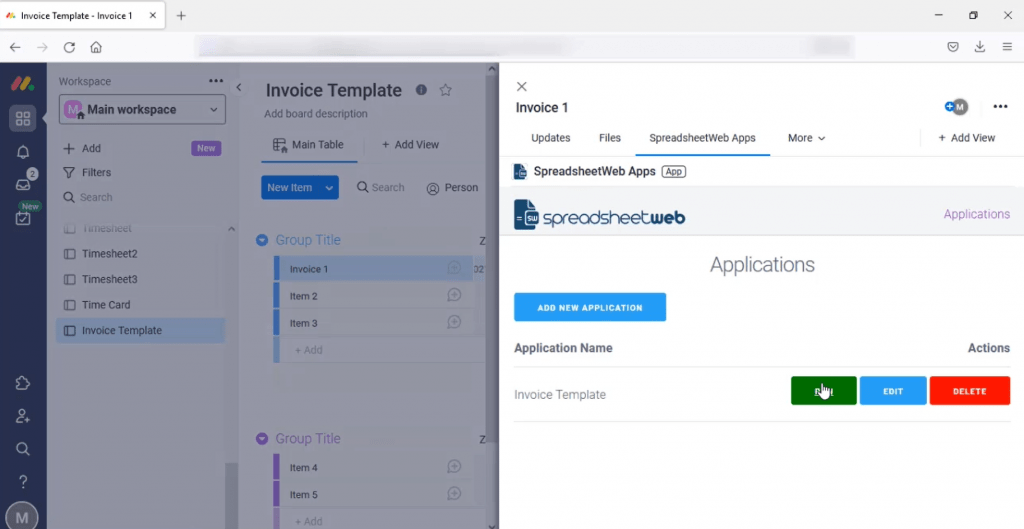Image resolution: width=1024 pixels, height=529 pixels.
Task: Open the workspaces grid icon in sidebar
Action: (x=23, y=118)
